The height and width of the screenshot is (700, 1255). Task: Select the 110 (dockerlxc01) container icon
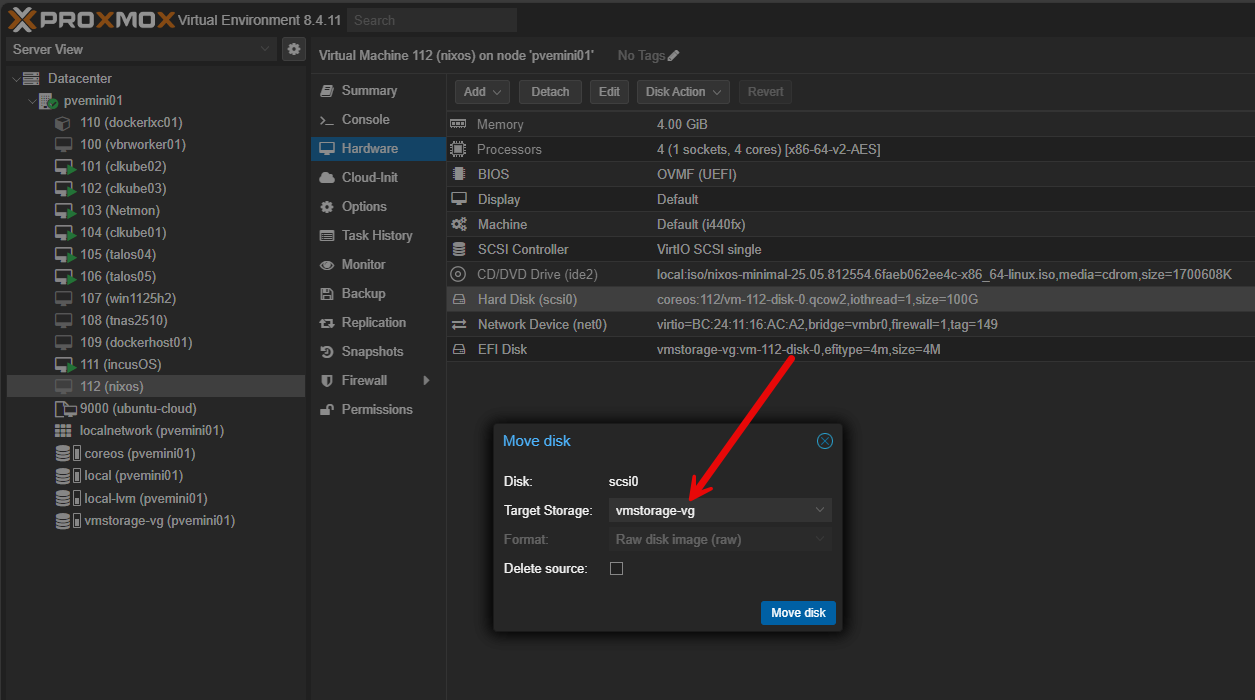pyautogui.click(x=63, y=123)
